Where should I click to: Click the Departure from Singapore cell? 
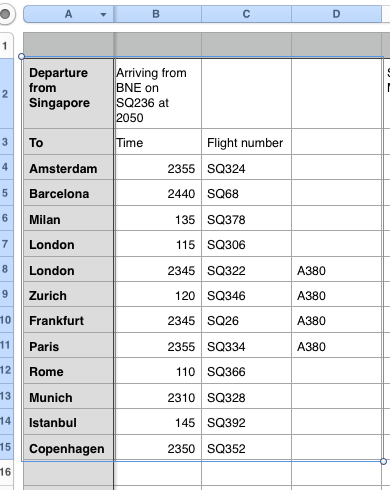point(69,94)
